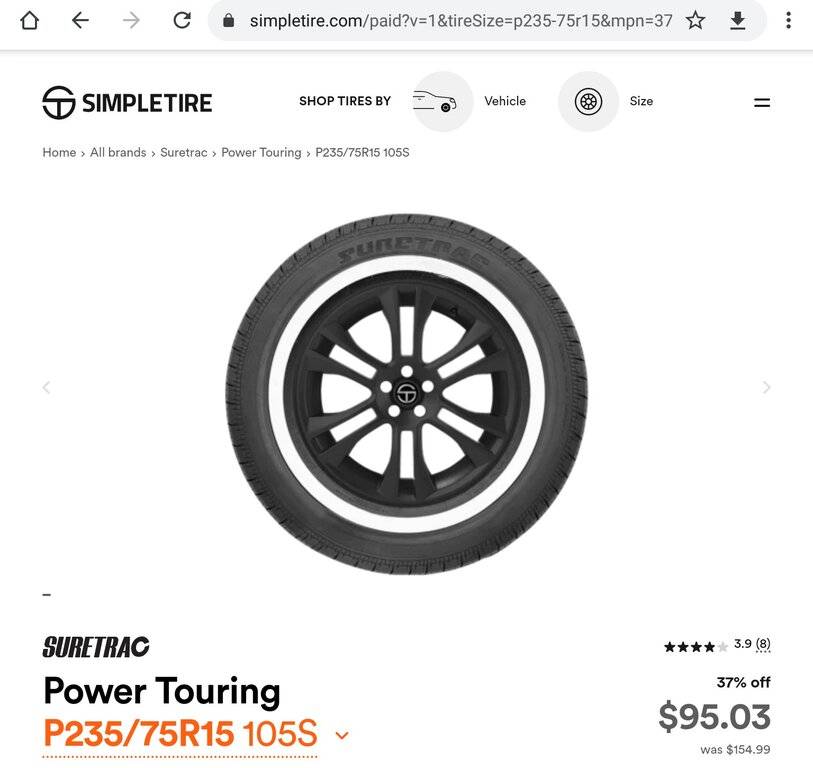
Task: Expand the P235/75R15 105S size dropdown
Action: [342, 735]
